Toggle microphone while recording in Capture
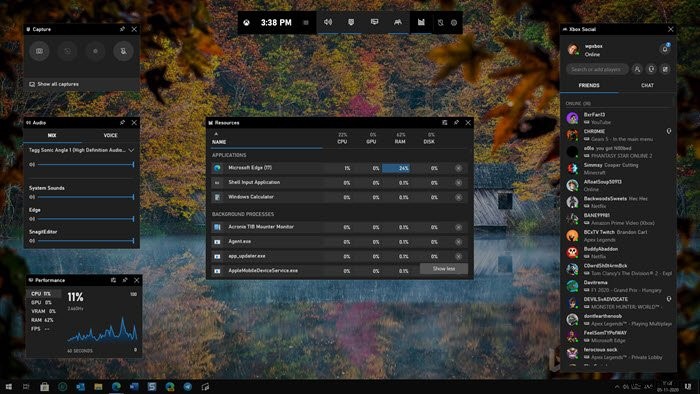Screen dimensions: 700x394 [123, 51]
